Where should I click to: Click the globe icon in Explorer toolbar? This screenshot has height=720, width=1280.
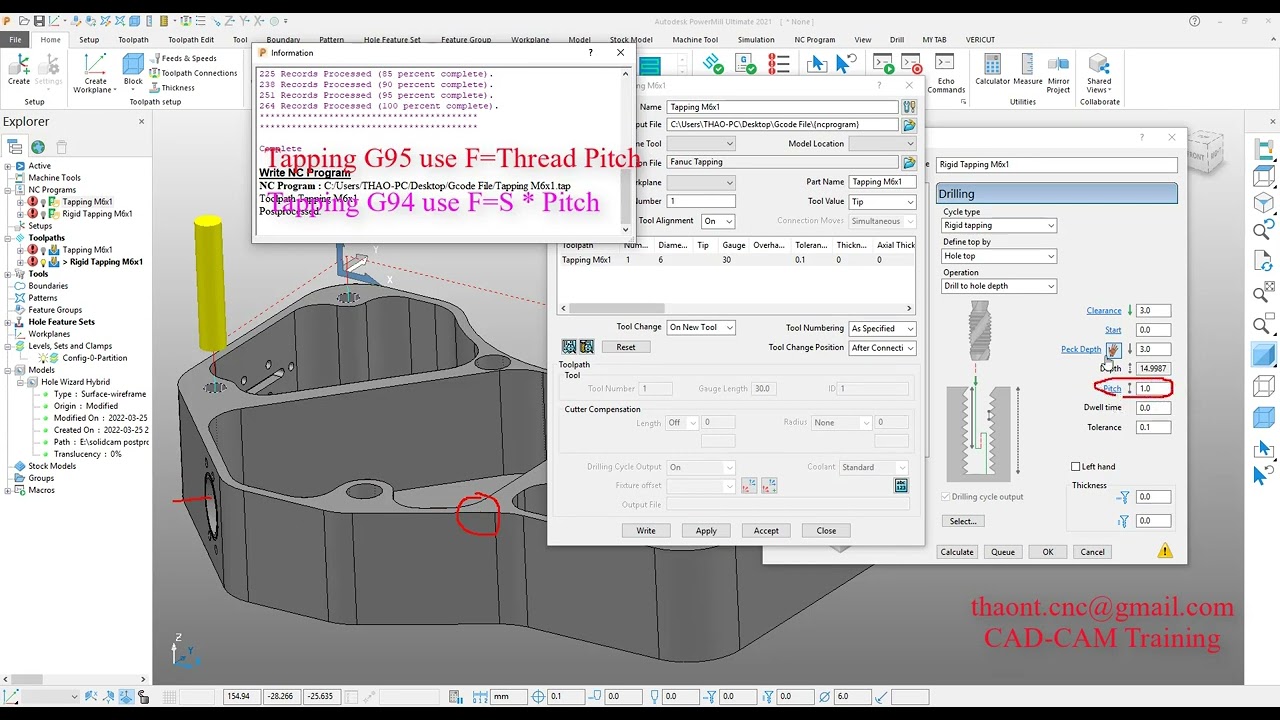click(38, 147)
